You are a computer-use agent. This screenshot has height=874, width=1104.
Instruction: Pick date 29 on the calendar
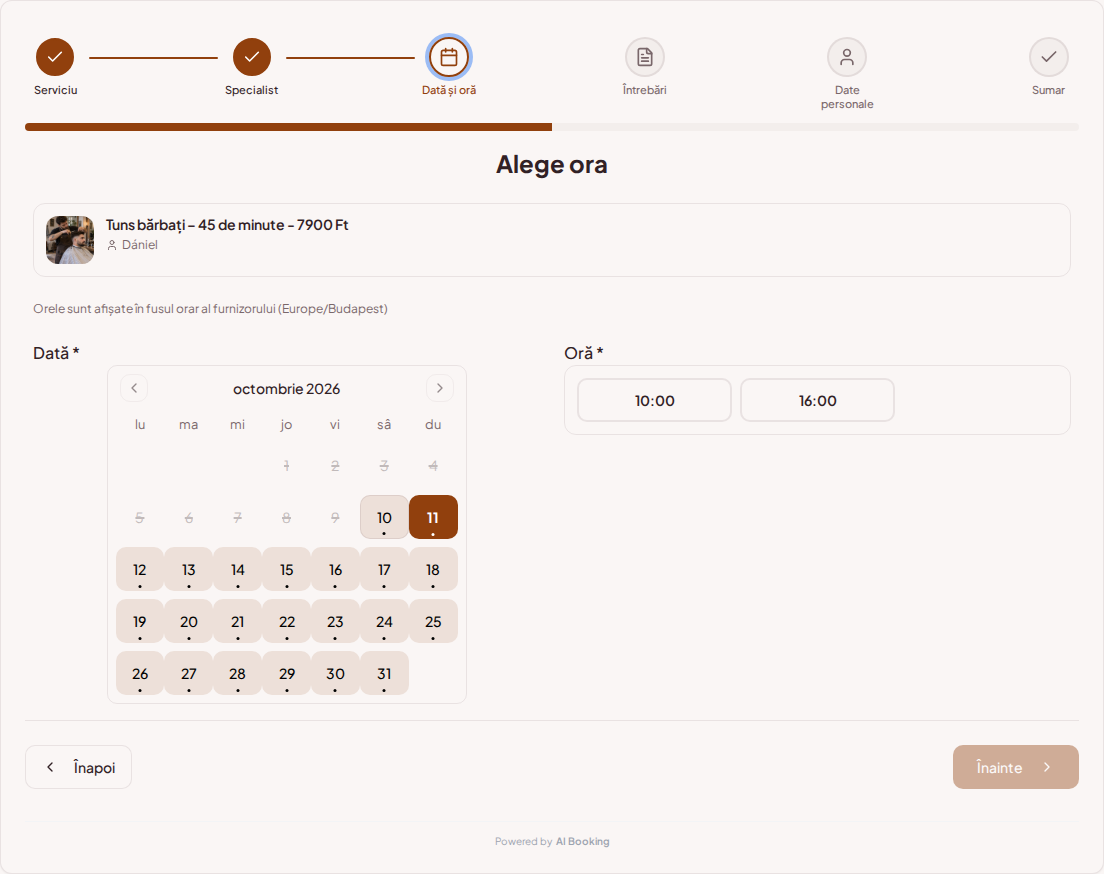(287, 673)
